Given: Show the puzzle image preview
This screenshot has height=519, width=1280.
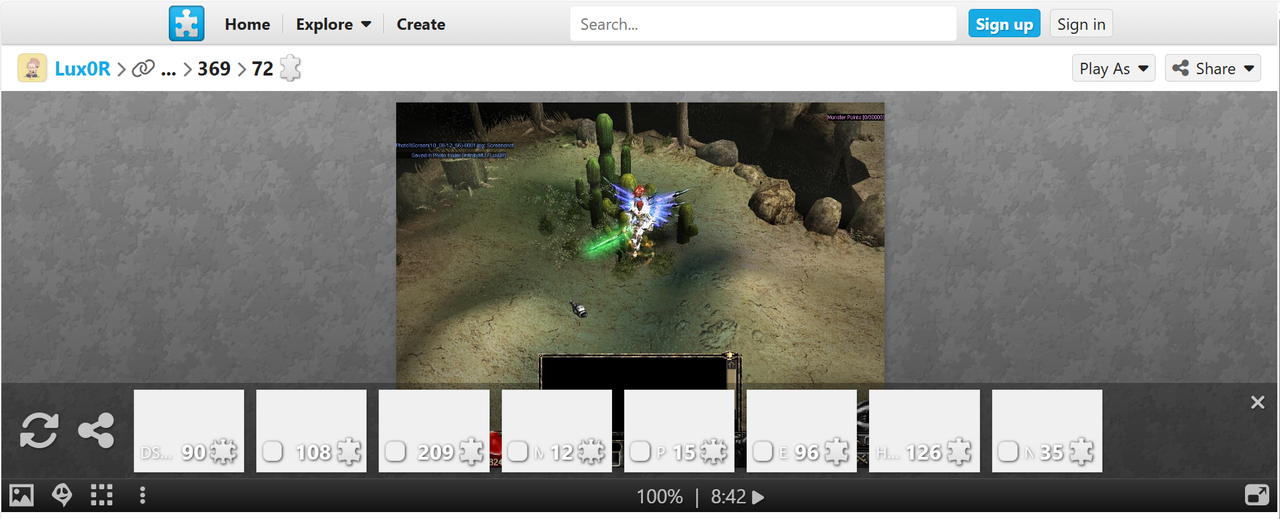Looking at the screenshot, I should [x=22, y=495].
